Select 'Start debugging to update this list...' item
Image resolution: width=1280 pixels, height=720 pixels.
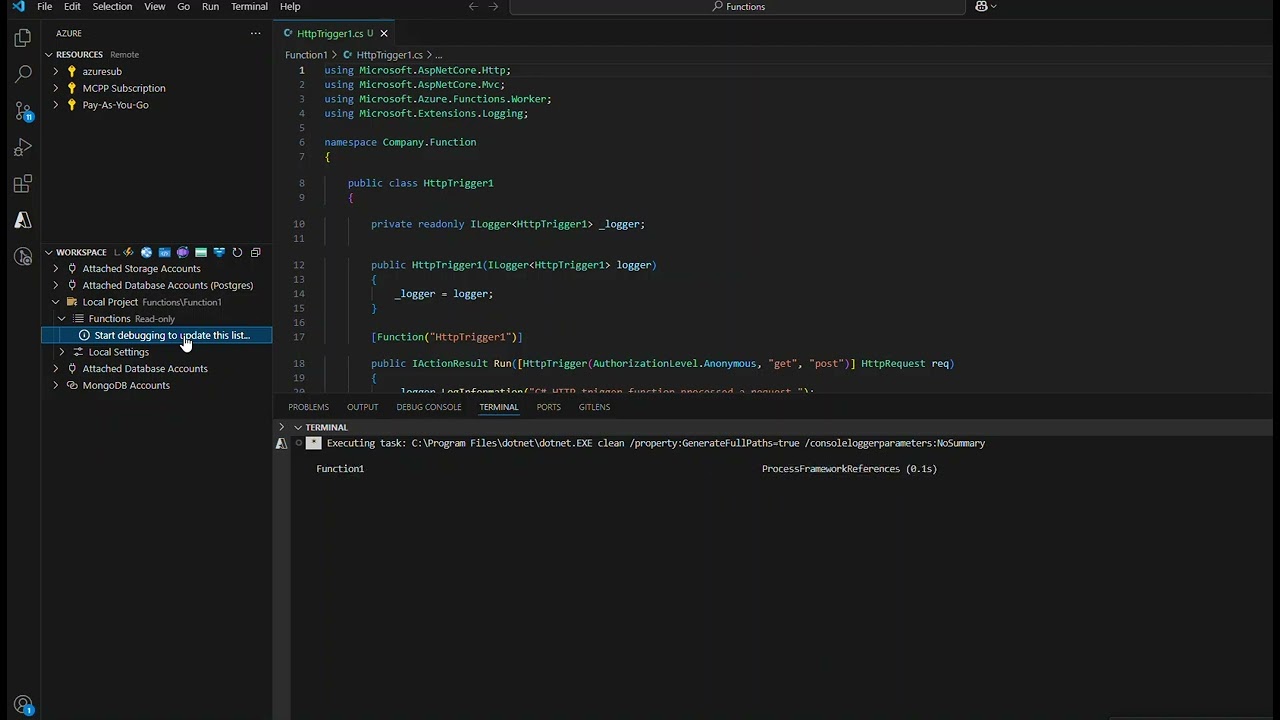pyautogui.click(x=157, y=335)
